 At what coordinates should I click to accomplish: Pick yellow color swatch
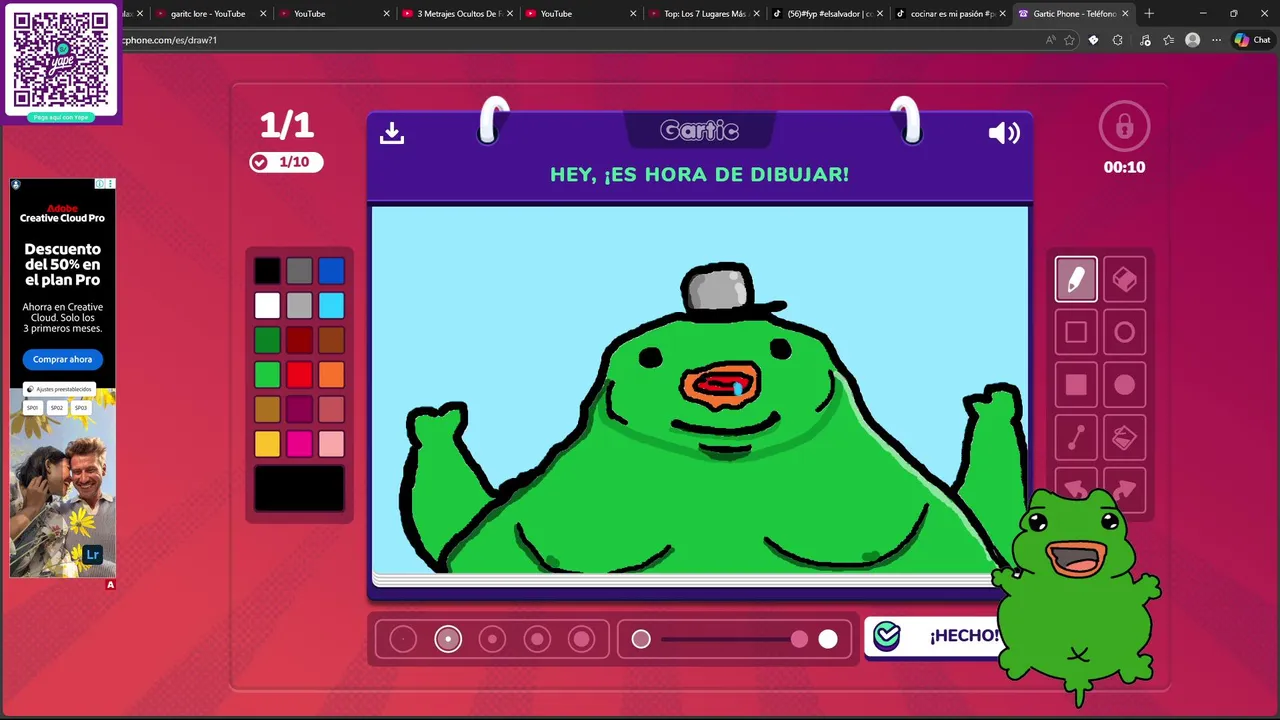pos(267,444)
